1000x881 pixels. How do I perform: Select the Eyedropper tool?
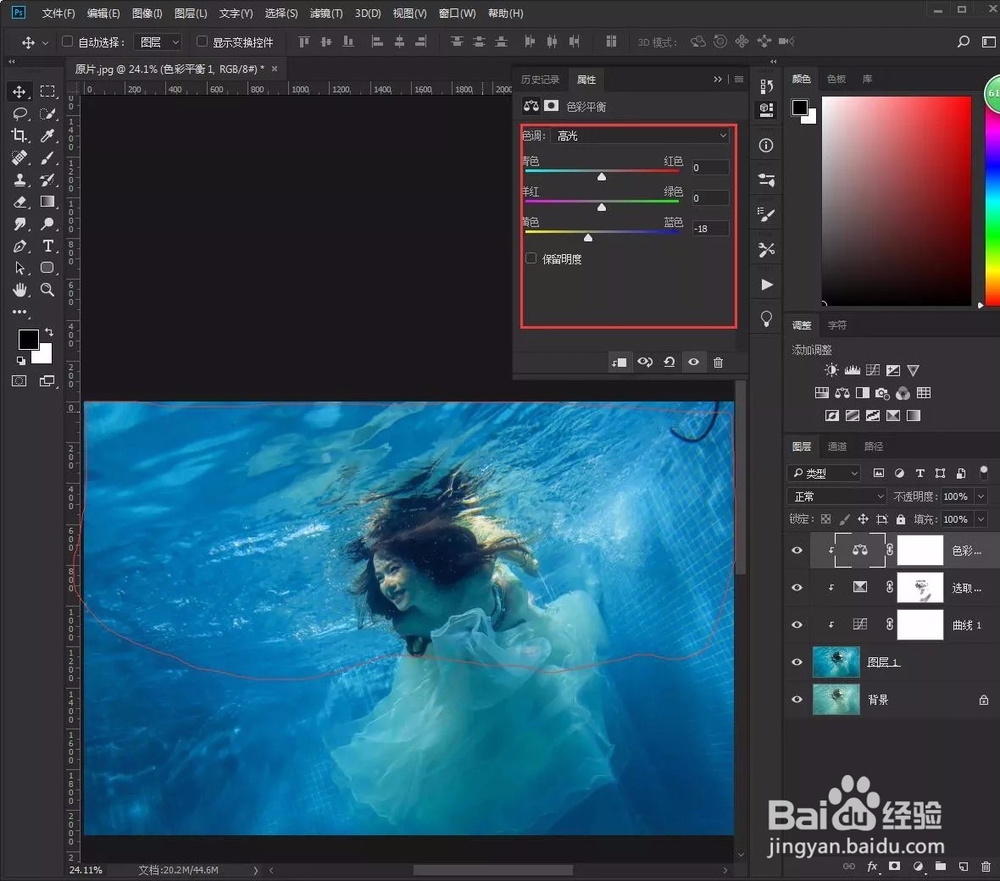47,135
